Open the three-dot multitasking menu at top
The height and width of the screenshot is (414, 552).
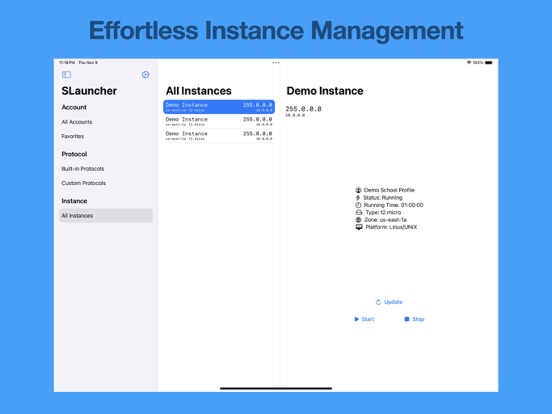point(276,63)
